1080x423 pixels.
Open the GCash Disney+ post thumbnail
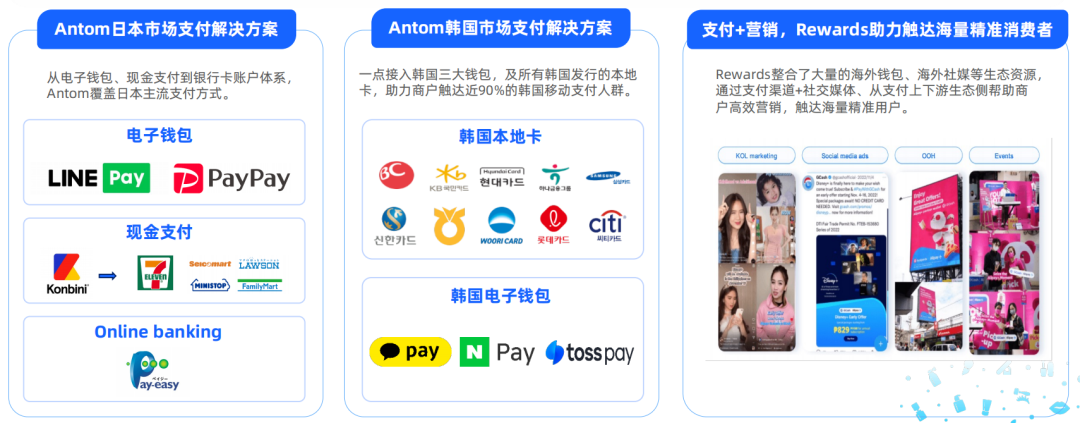(843, 262)
